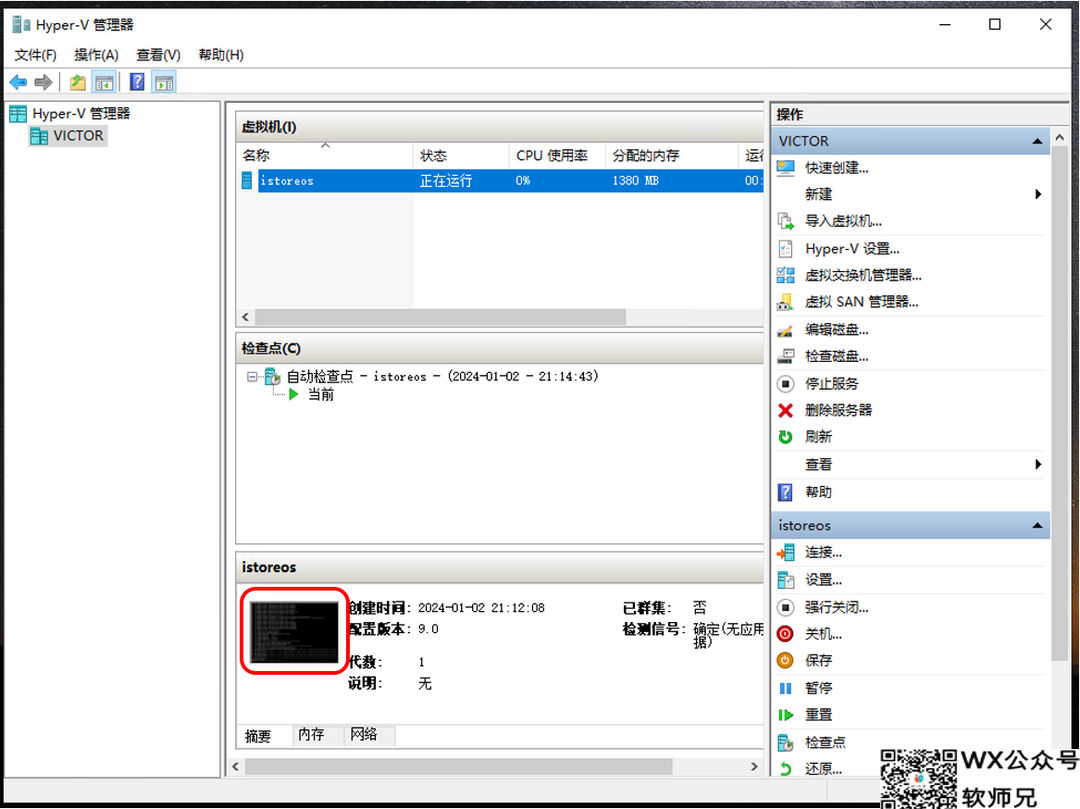Click the 重置 reset icon
The height and width of the screenshot is (809, 1080).
tap(785, 715)
